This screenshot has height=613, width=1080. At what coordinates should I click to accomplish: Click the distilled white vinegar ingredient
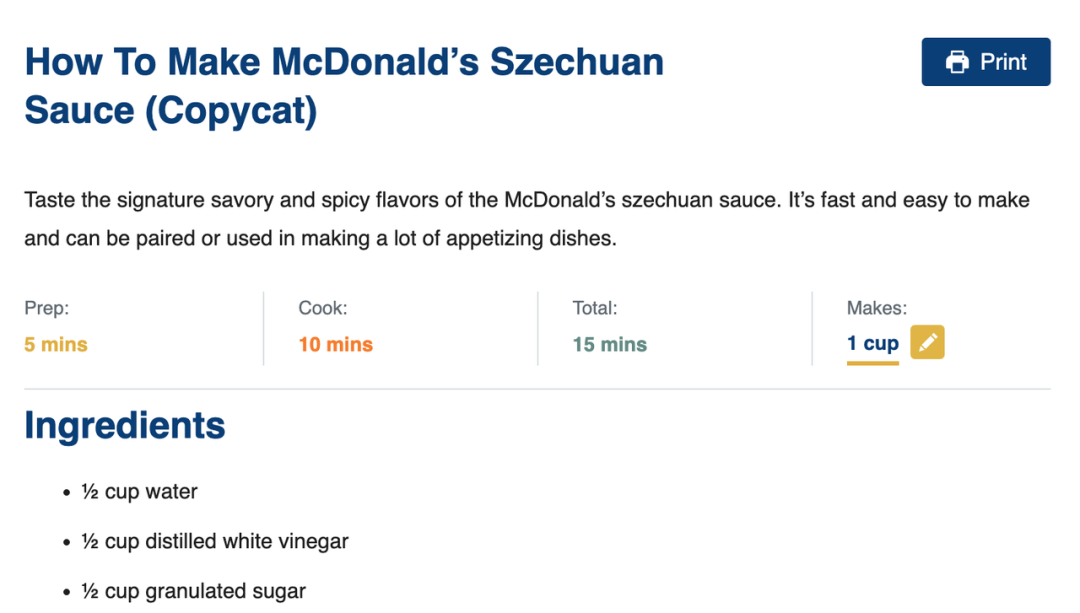point(215,541)
